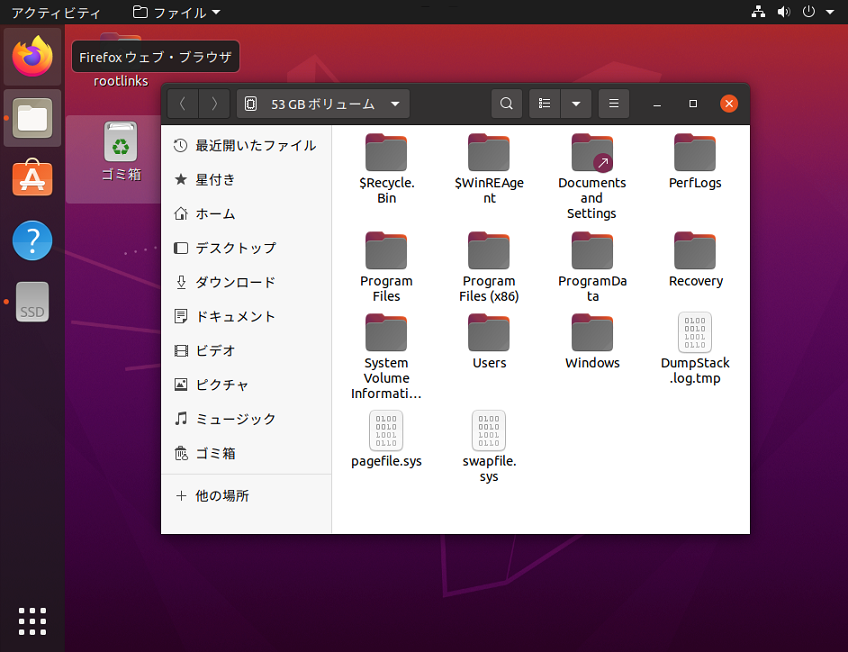Open the rootlinks desktop folder
The image size is (848, 652).
pos(121,81)
